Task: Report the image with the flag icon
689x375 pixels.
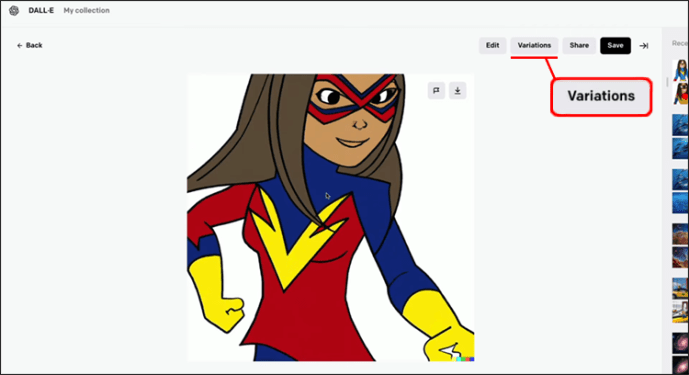Action: pos(436,91)
